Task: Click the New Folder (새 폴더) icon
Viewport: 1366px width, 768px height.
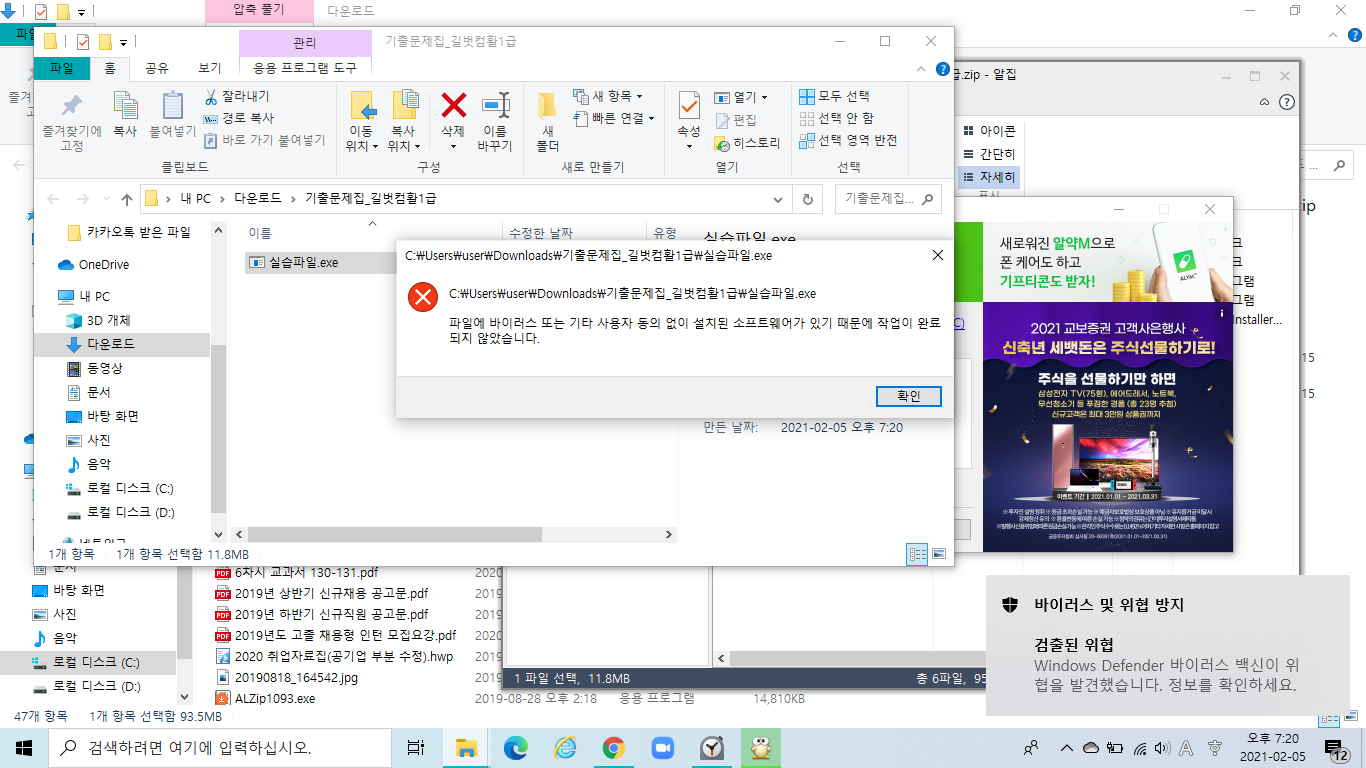Action: coord(547,106)
